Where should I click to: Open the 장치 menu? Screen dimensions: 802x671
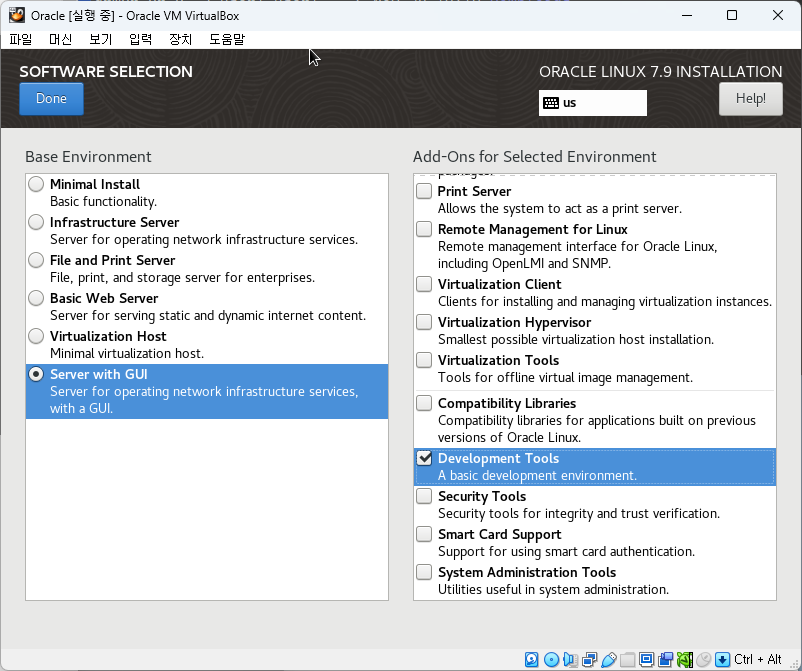point(180,39)
